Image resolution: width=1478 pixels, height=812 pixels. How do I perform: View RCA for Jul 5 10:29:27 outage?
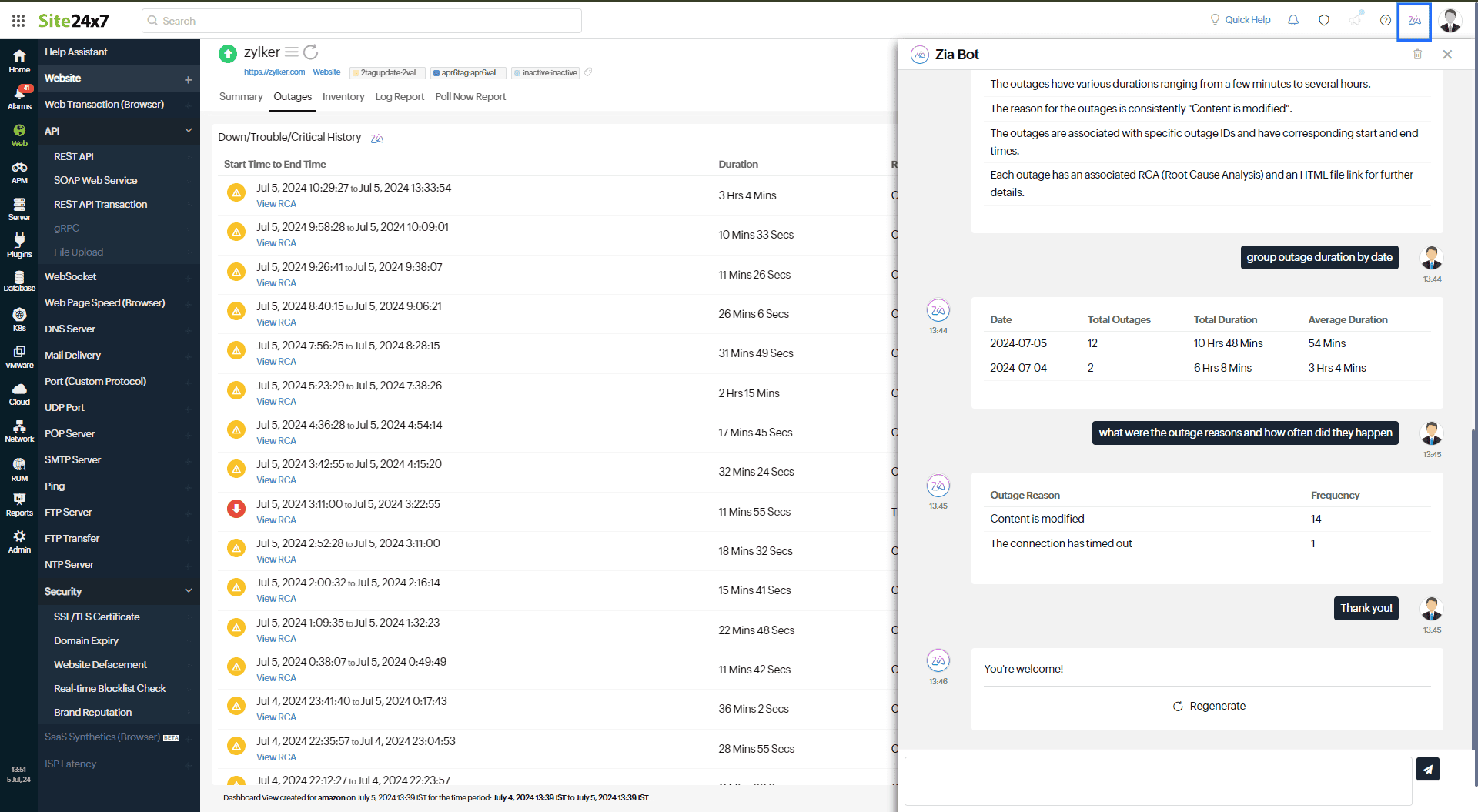click(276, 204)
